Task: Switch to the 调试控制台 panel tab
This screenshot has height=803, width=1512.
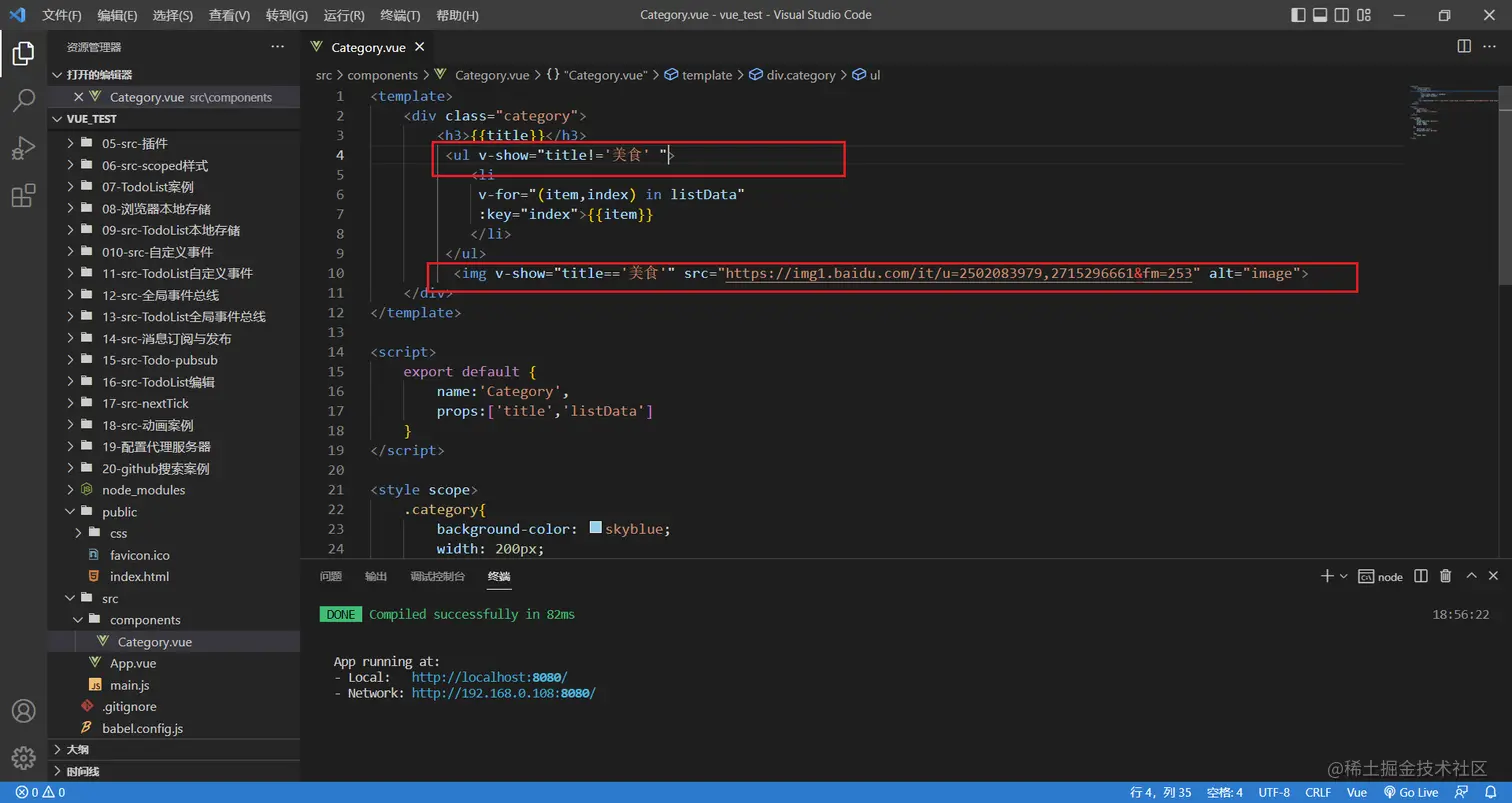Action: [x=438, y=576]
